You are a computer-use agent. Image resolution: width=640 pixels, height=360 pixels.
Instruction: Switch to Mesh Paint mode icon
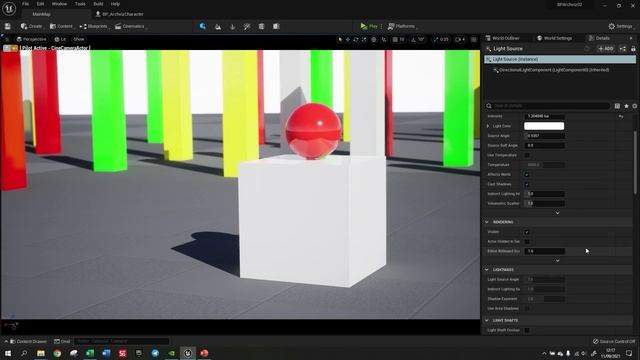click(x=247, y=27)
